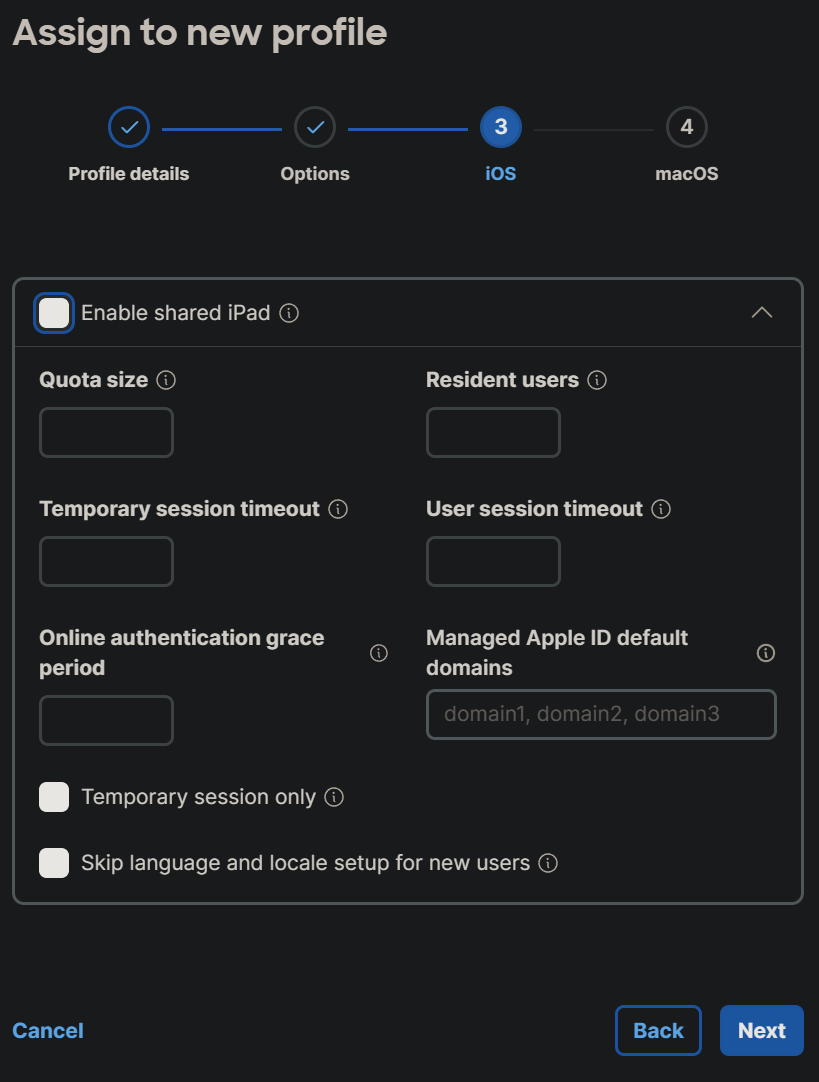The image size is (819, 1082).
Task: Click the completed Profile details step checkmark
Action: click(128, 127)
